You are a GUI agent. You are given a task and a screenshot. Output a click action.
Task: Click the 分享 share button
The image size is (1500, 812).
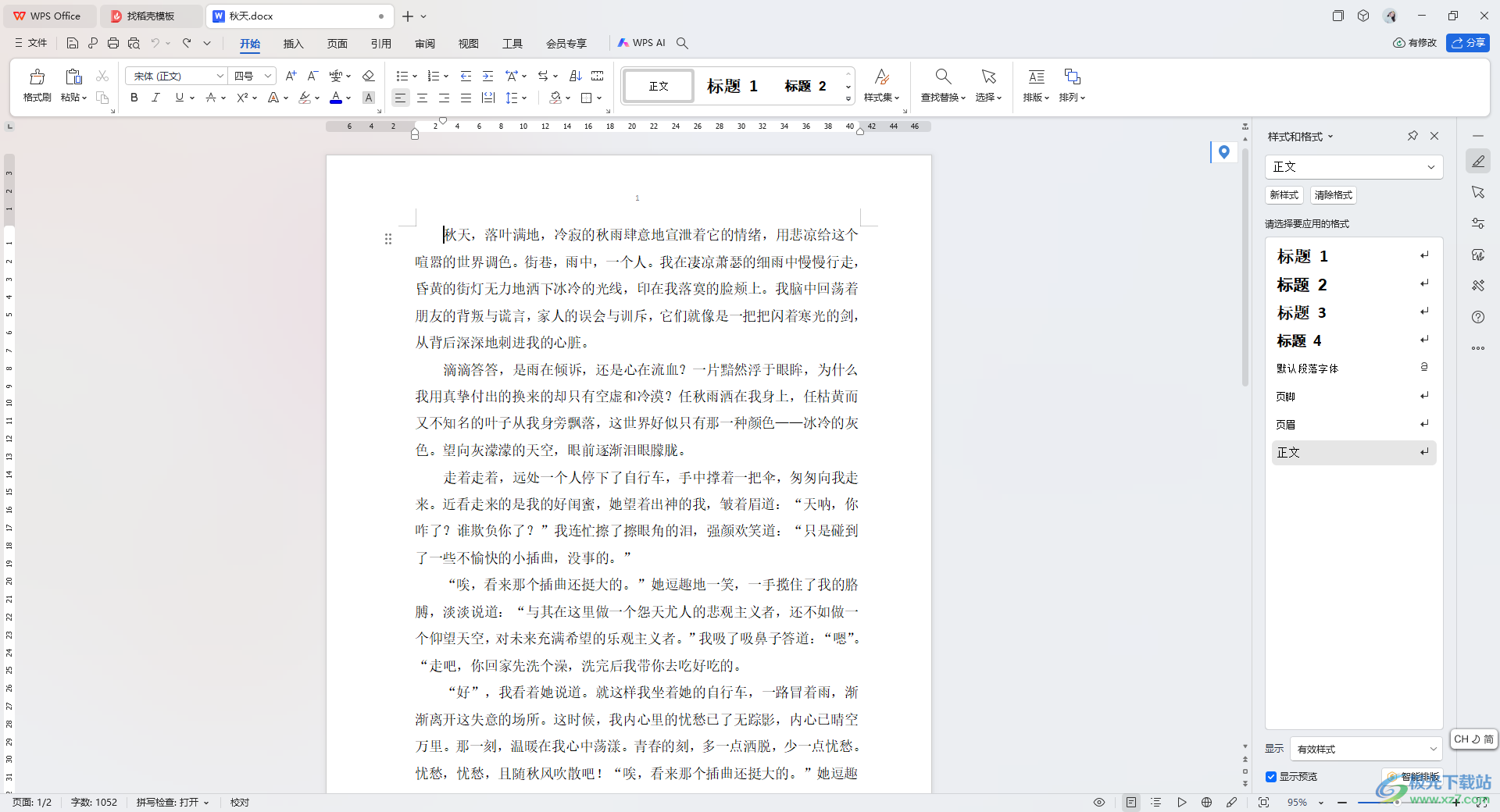click(x=1468, y=43)
